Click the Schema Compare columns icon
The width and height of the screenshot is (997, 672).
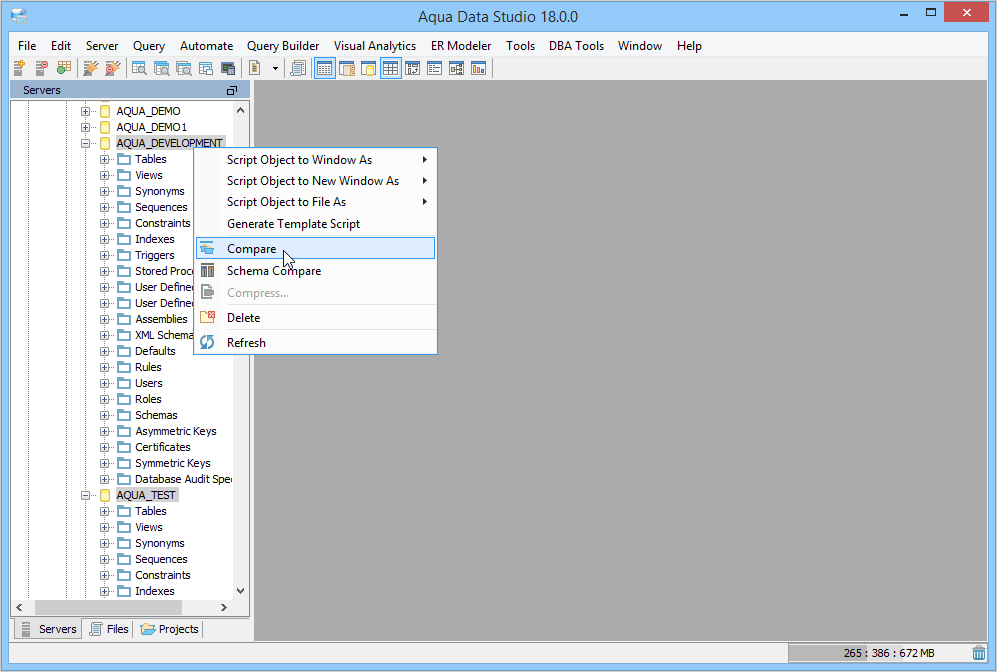pos(207,271)
